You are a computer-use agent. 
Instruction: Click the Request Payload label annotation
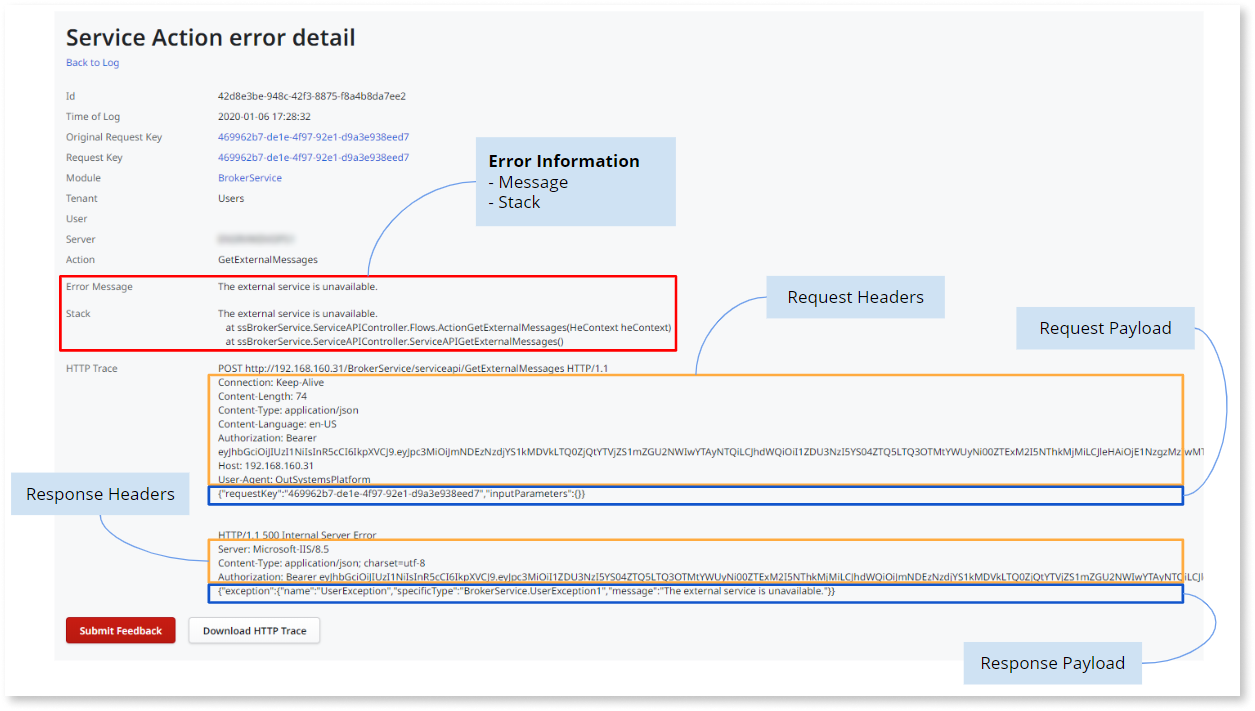click(1104, 327)
